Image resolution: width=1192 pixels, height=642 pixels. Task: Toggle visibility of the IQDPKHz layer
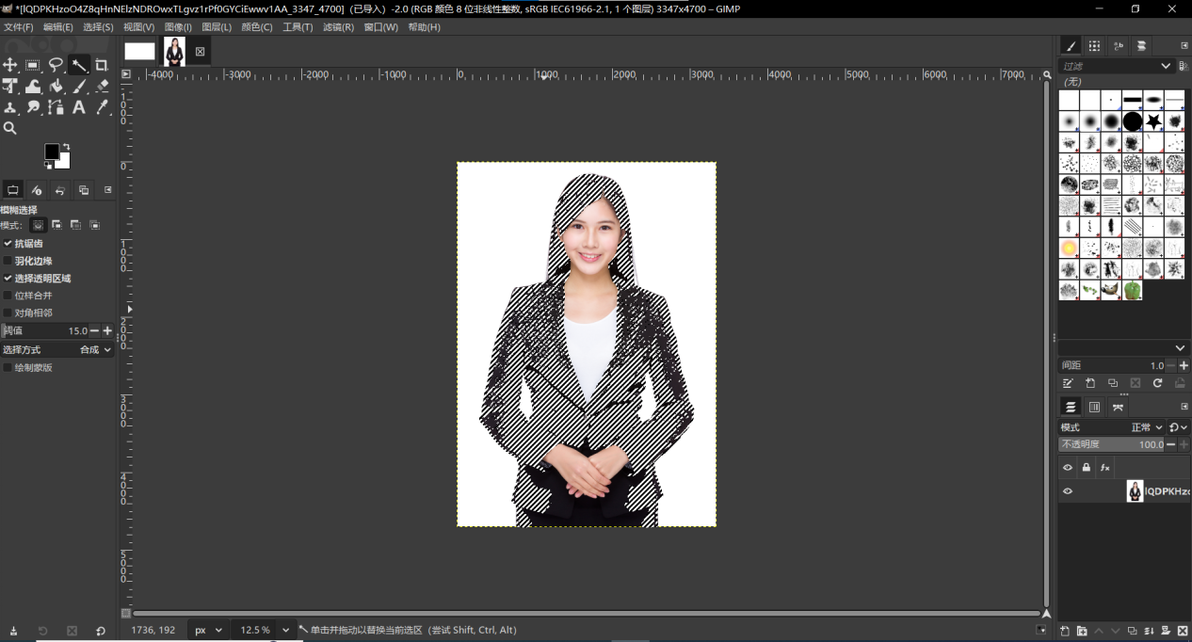coord(1067,491)
